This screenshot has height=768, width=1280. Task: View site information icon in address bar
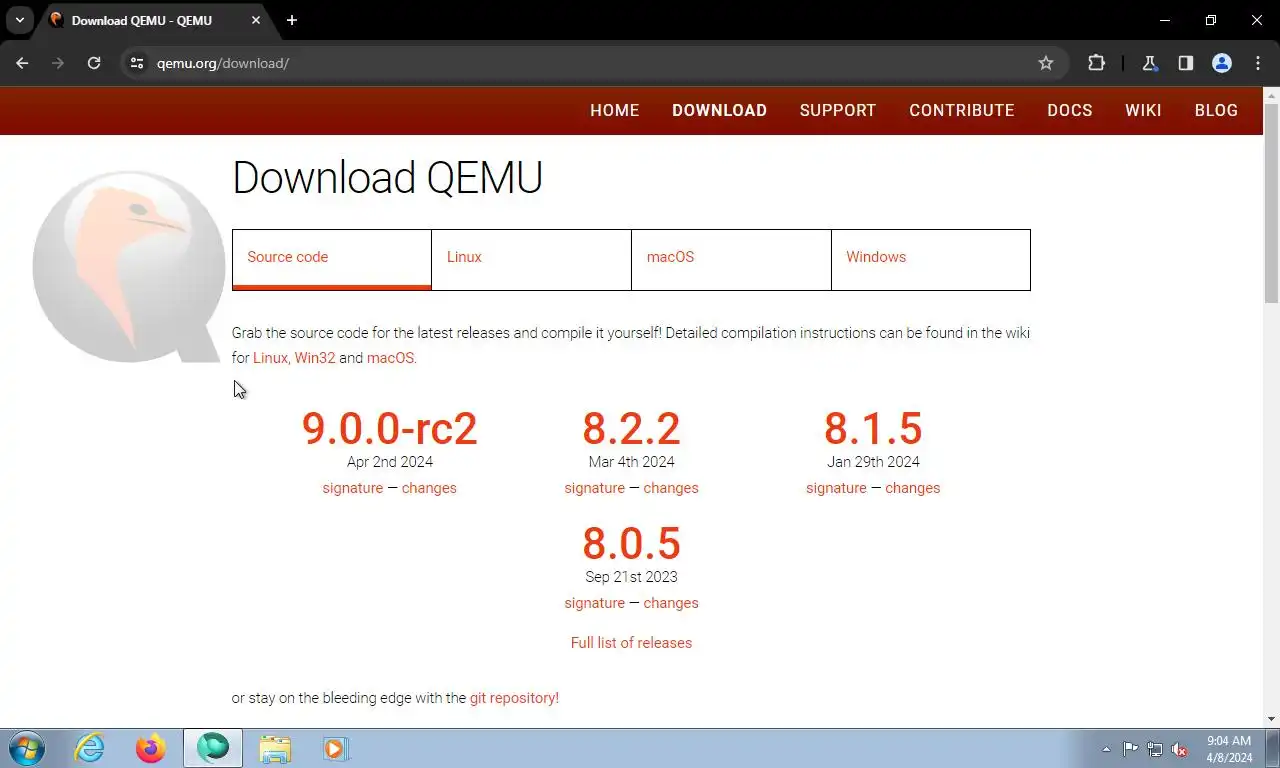[x=137, y=63]
